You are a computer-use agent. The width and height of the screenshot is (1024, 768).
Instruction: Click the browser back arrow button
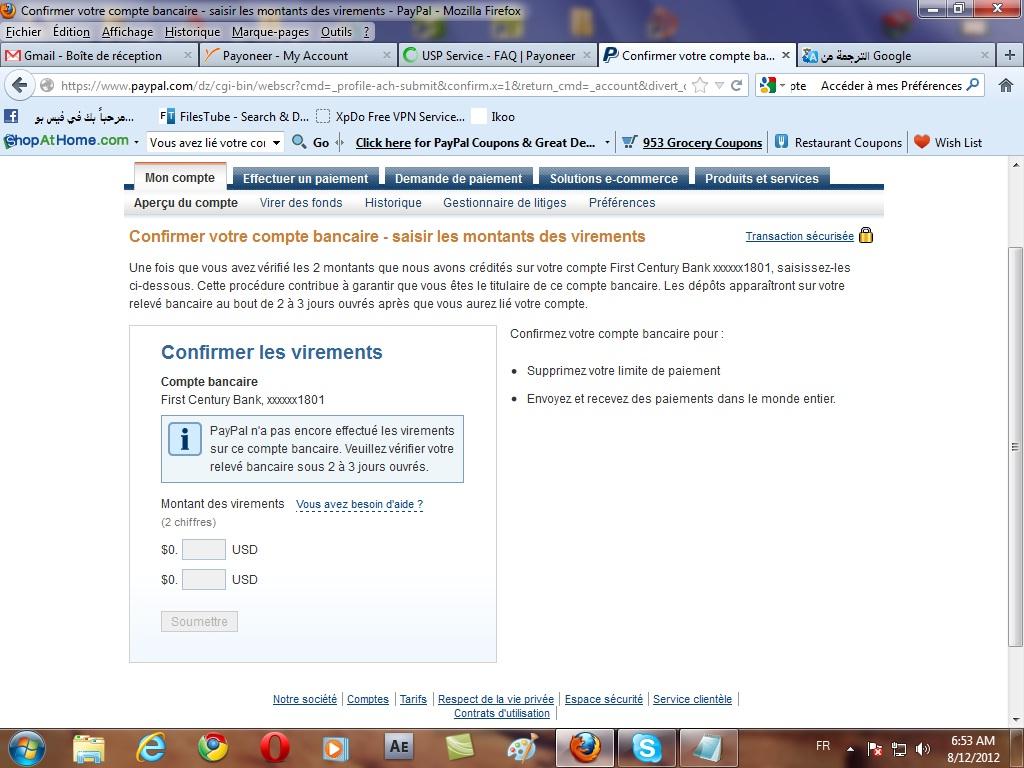(20, 86)
